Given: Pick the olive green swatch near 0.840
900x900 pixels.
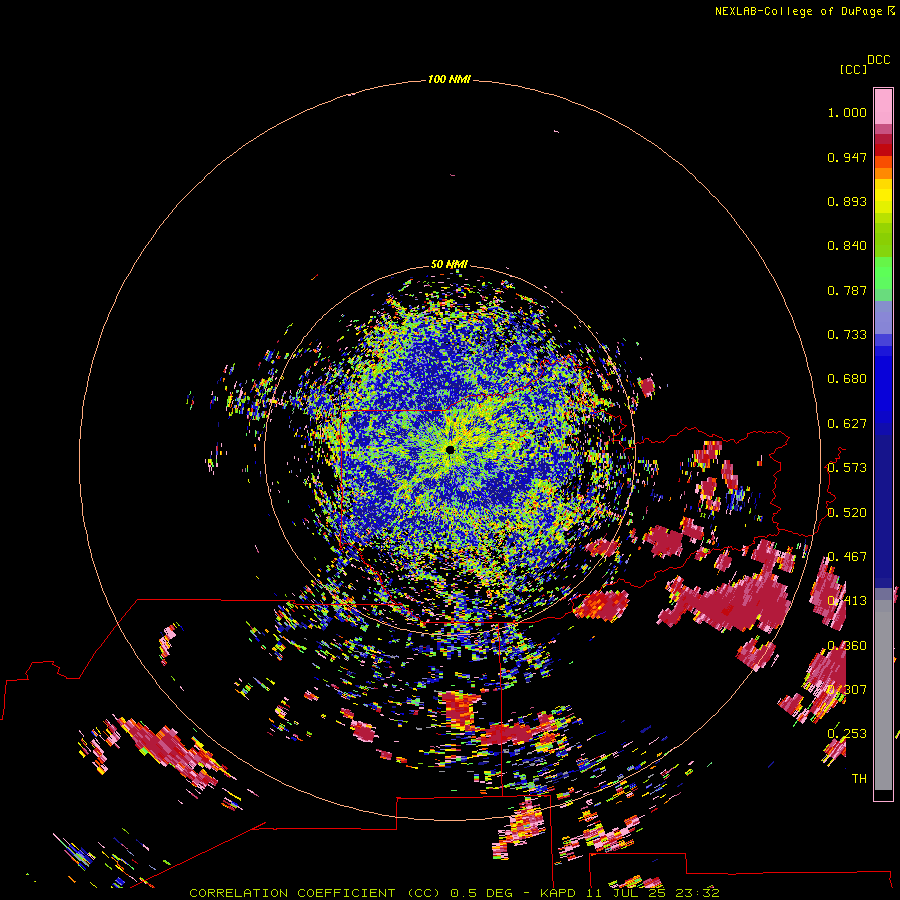Looking at the screenshot, I should click(x=883, y=239).
